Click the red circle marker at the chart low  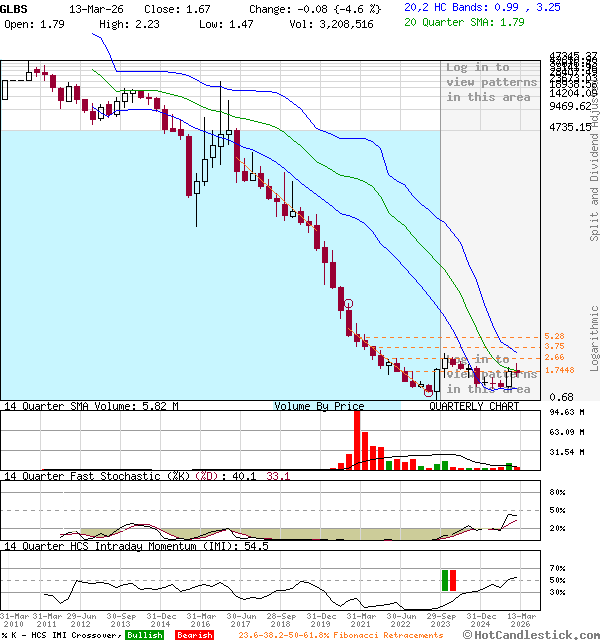coord(428,393)
